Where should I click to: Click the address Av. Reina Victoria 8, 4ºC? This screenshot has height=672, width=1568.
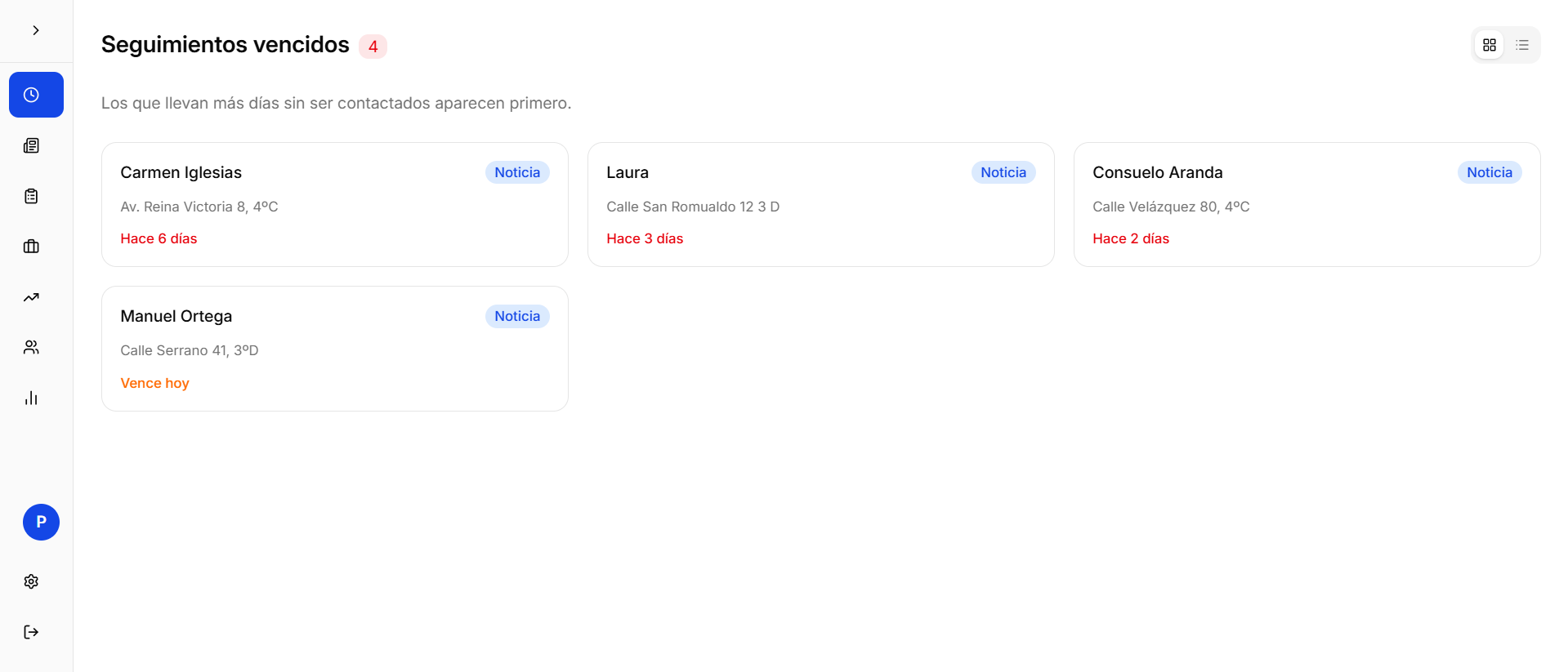(x=199, y=207)
